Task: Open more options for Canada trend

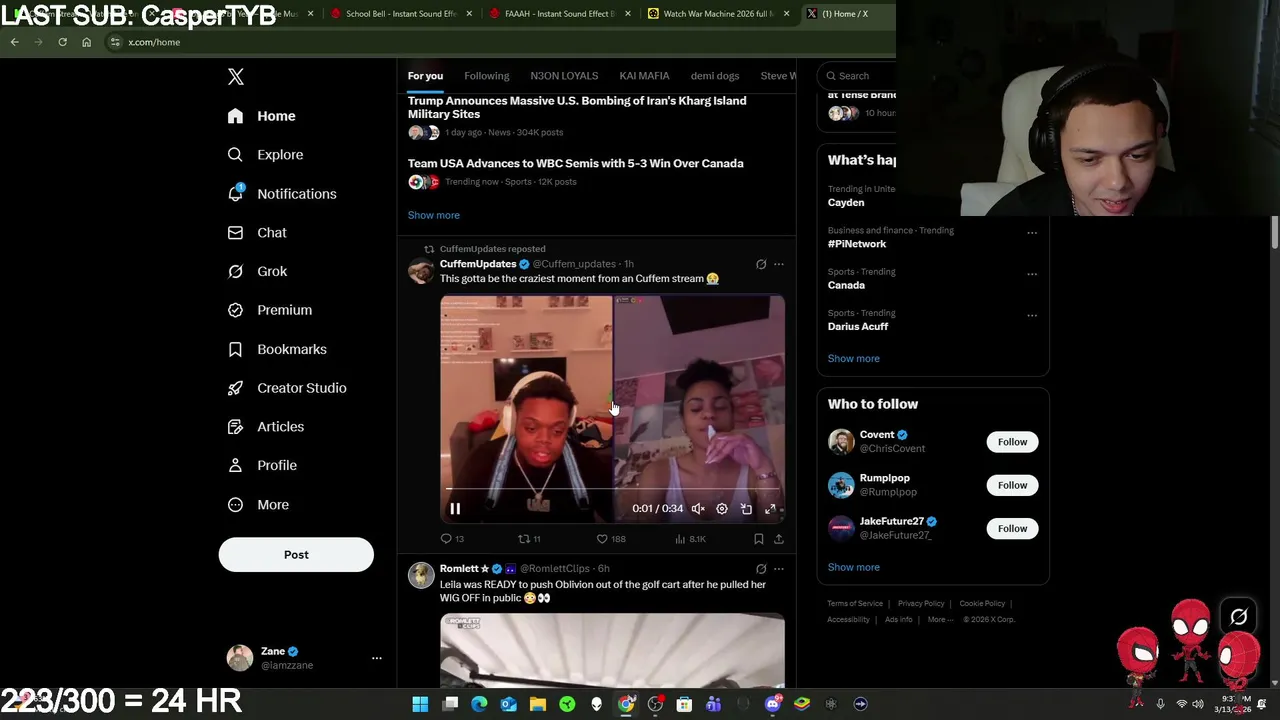Action: point(1032,274)
